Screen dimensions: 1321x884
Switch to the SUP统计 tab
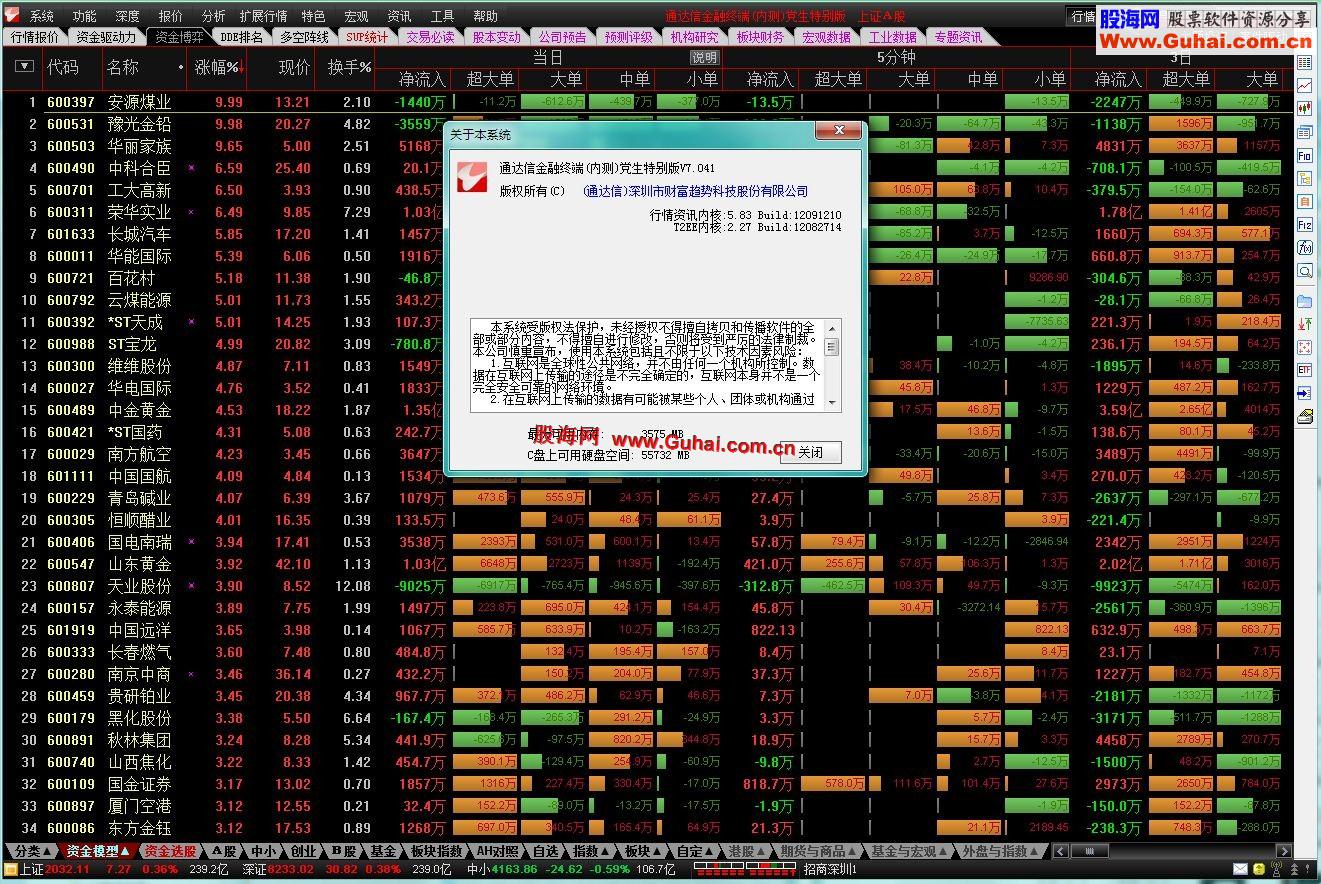(x=367, y=37)
